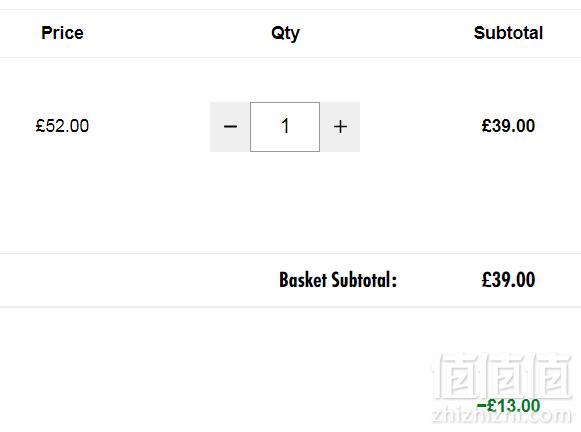Click the discount value below basket subtotal
This screenshot has width=581, height=432.
(509, 405)
